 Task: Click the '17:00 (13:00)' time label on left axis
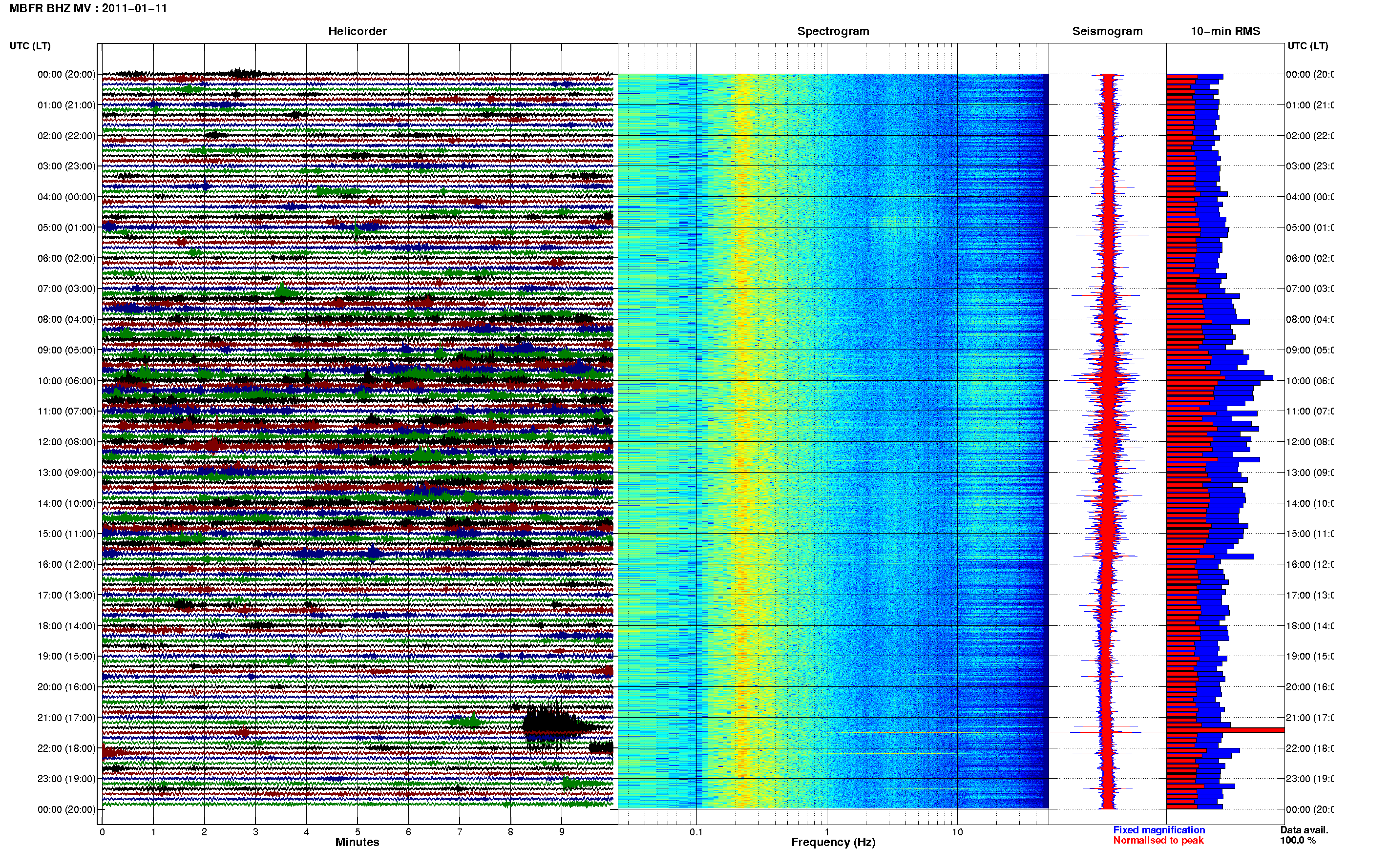[x=66, y=595]
